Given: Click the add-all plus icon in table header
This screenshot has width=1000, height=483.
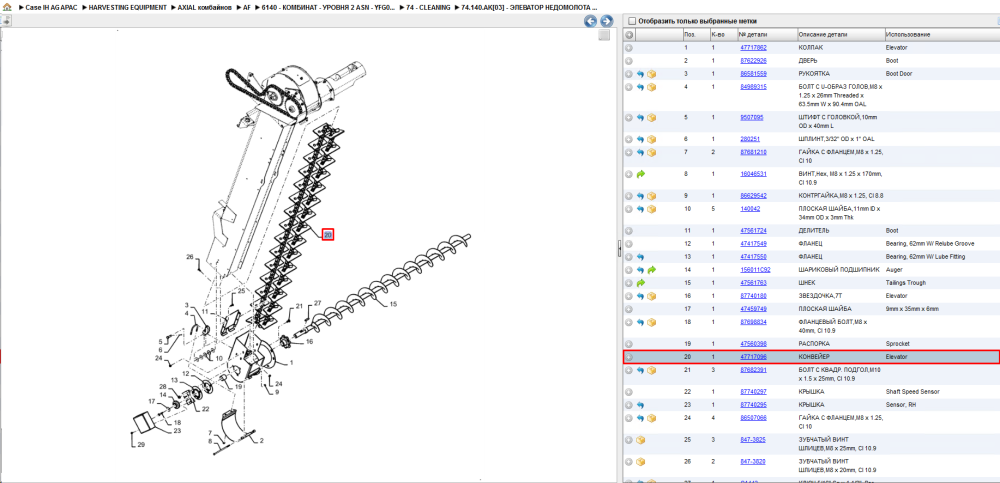Looking at the screenshot, I should [629, 34].
